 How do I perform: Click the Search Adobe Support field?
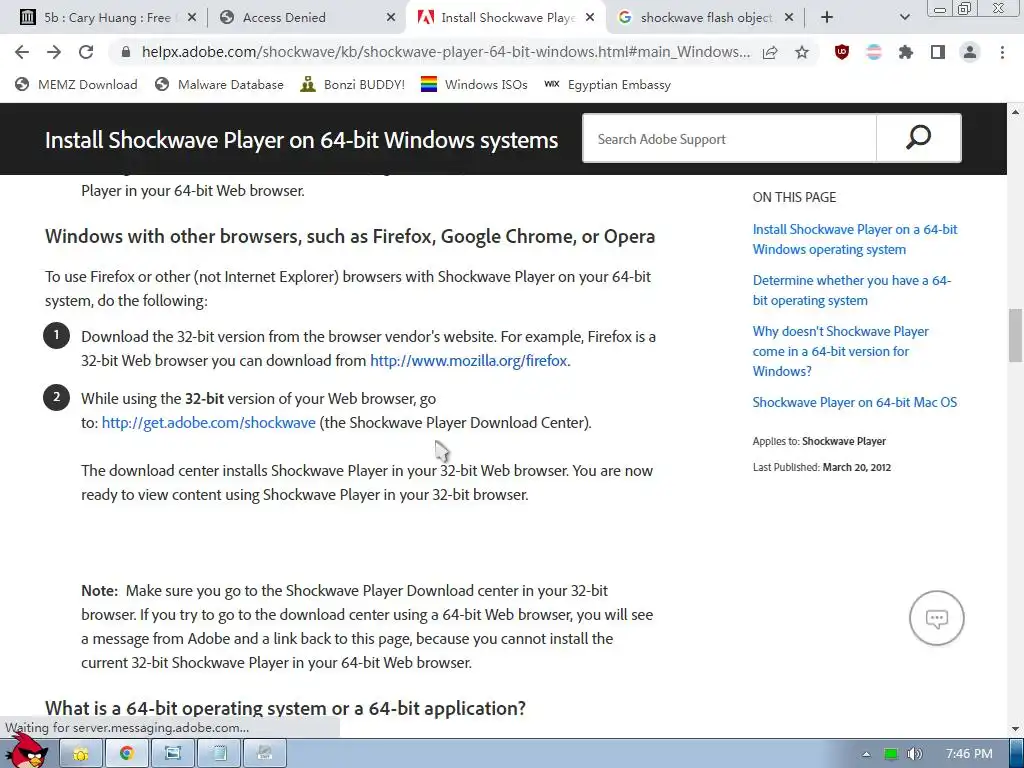click(x=729, y=138)
